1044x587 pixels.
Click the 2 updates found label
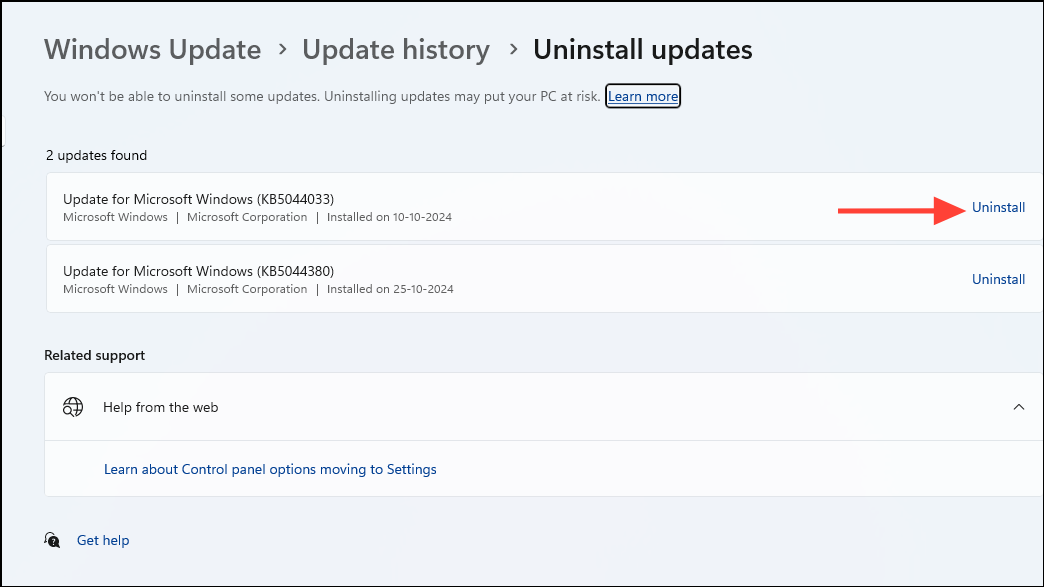click(x=97, y=155)
